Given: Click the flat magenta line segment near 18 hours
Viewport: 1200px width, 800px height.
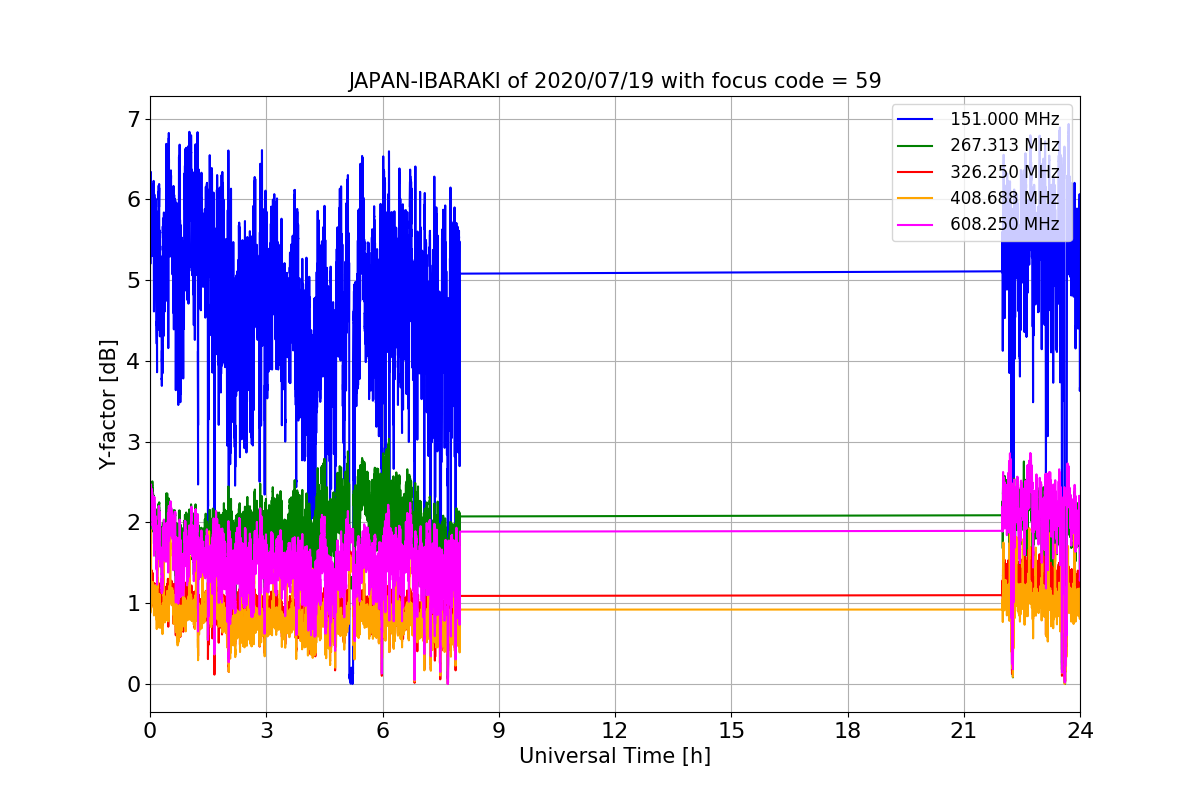Looking at the screenshot, I should 847,531.
